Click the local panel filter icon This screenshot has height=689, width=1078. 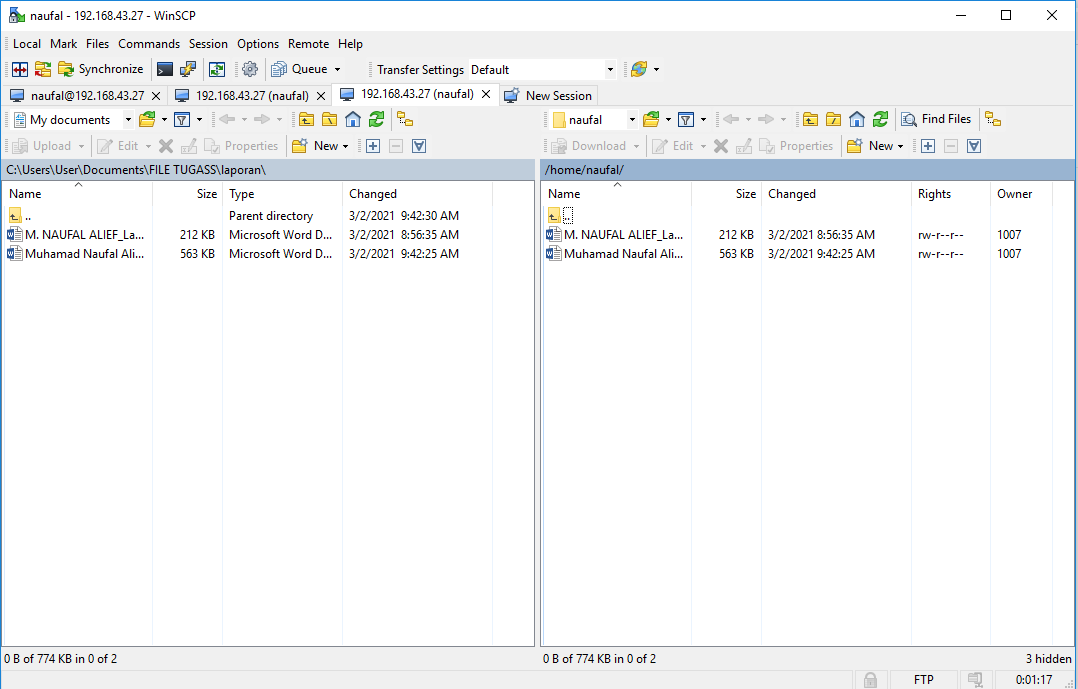pyautogui.click(x=182, y=120)
